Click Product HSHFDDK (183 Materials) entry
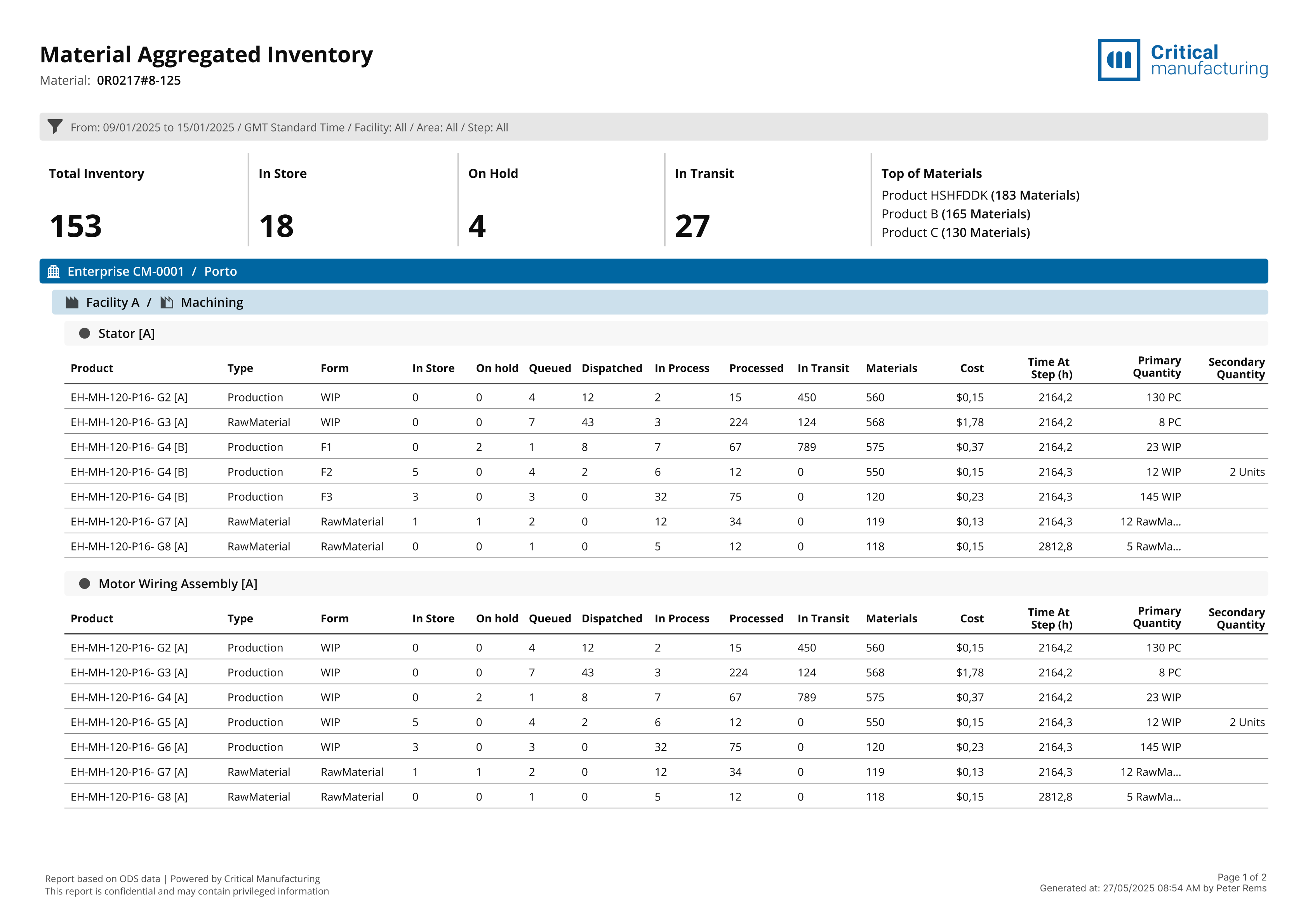1308x924 pixels. (x=980, y=195)
